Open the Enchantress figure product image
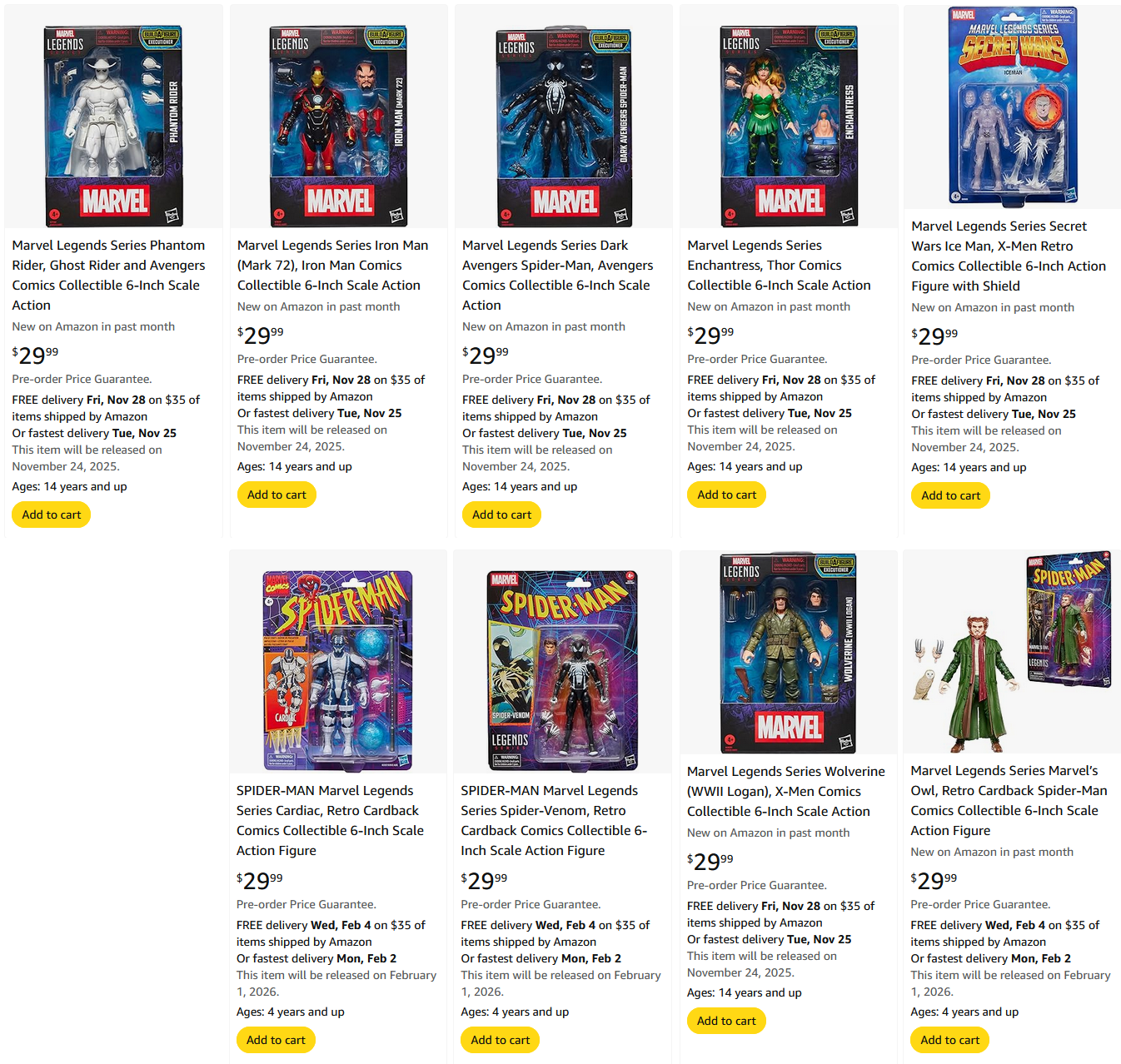This screenshot has width=1121, height=1064. click(790, 125)
